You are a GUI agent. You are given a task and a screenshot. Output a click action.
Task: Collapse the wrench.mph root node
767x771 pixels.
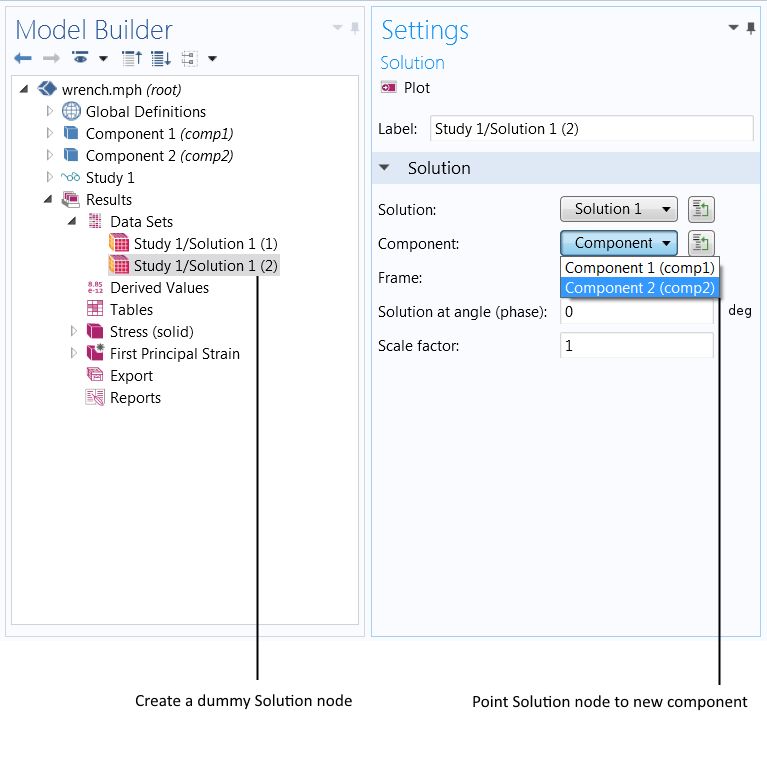click(24, 89)
